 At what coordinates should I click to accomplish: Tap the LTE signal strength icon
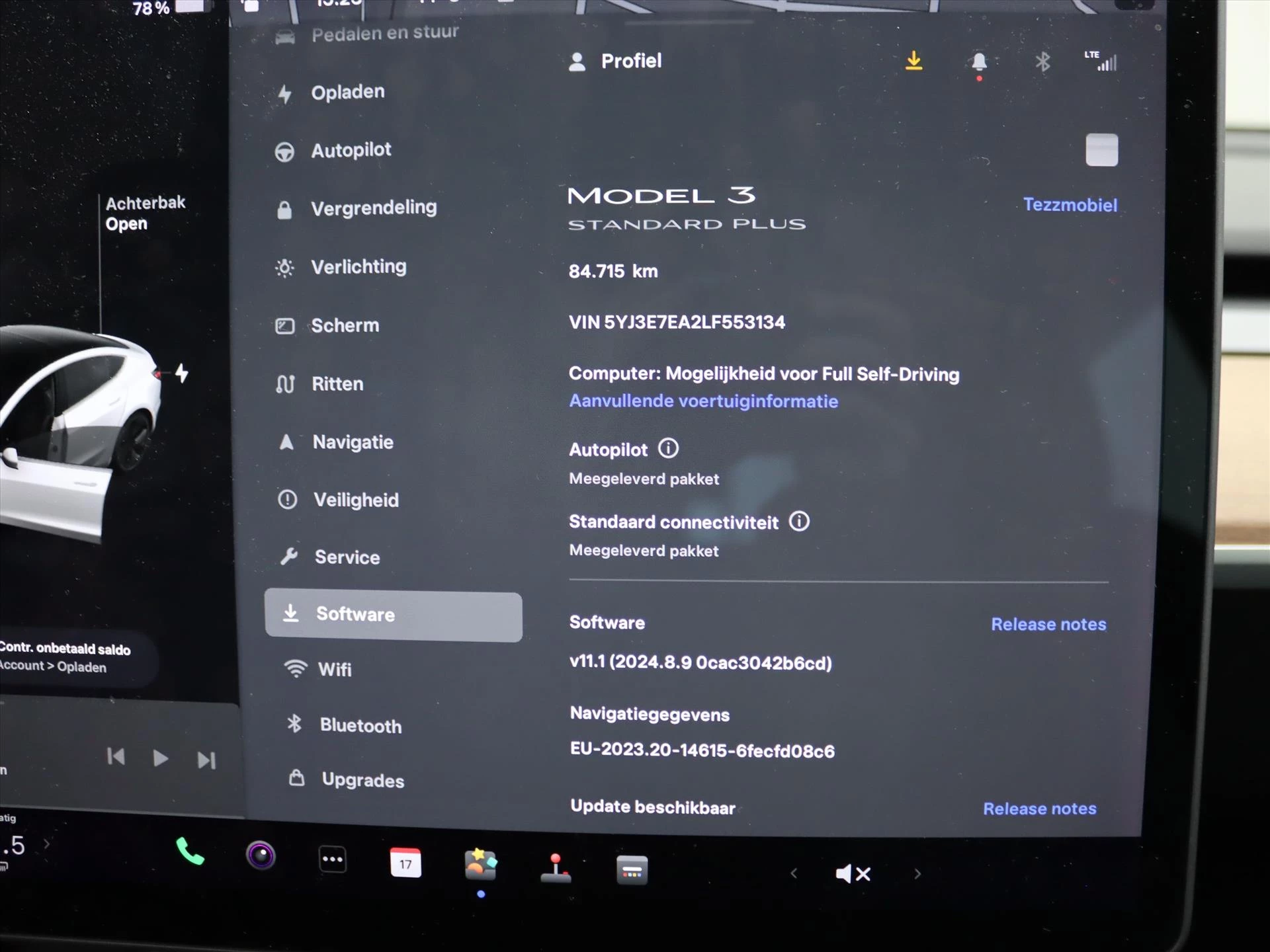[x=1101, y=61]
